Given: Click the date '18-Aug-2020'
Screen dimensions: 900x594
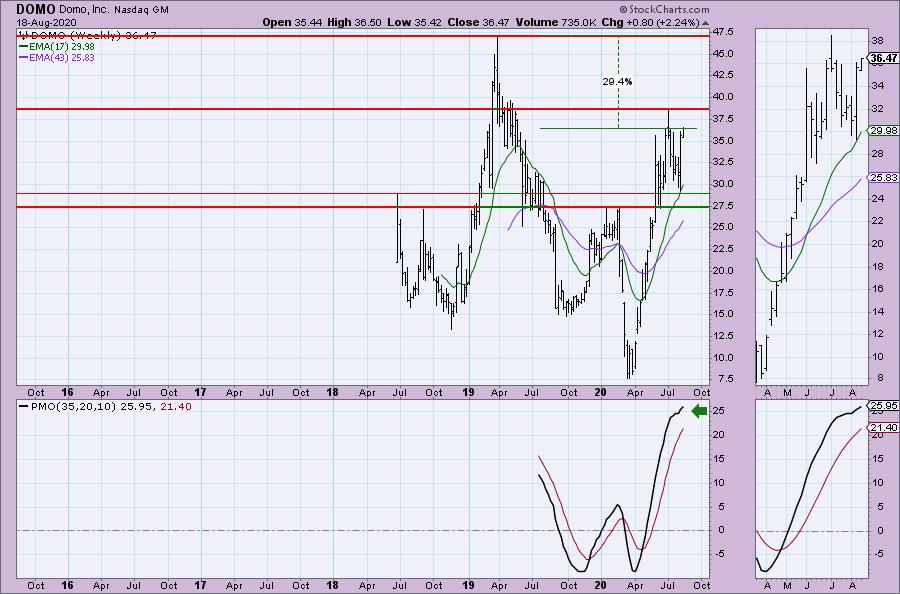Looking at the screenshot, I should click(x=45, y=23).
